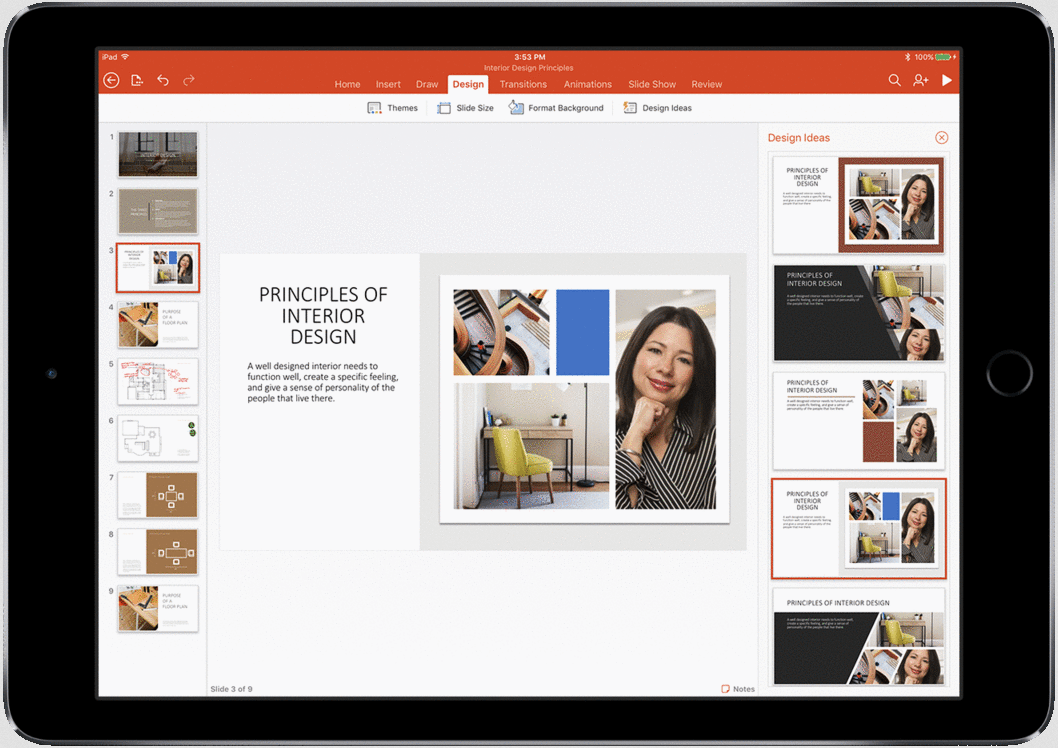1058x748 pixels.
Task: Tap the Wi-Fi indicator in status bar
Action: 125,57
